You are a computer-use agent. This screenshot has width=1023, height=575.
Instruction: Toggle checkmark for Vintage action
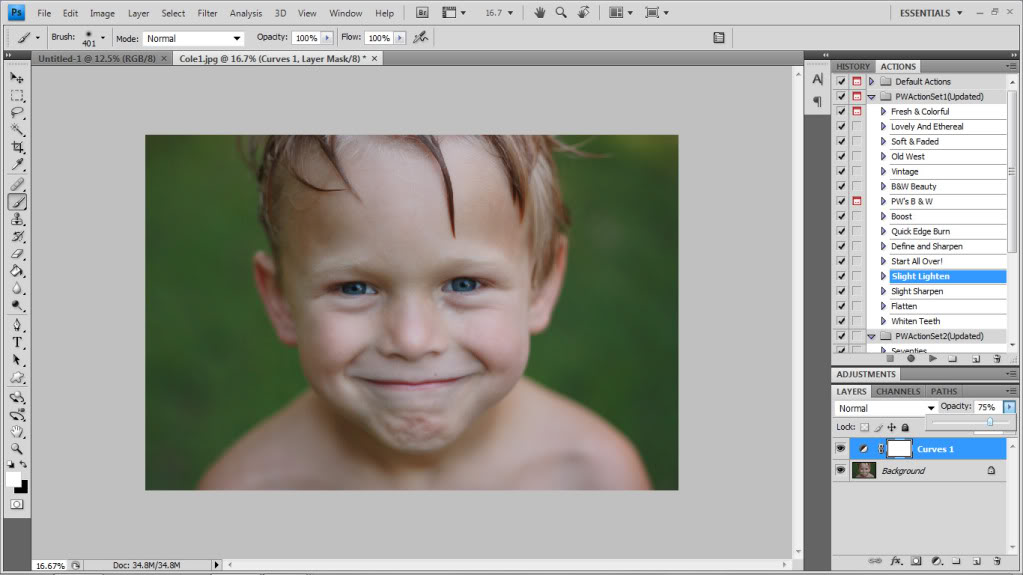point(841,171)
